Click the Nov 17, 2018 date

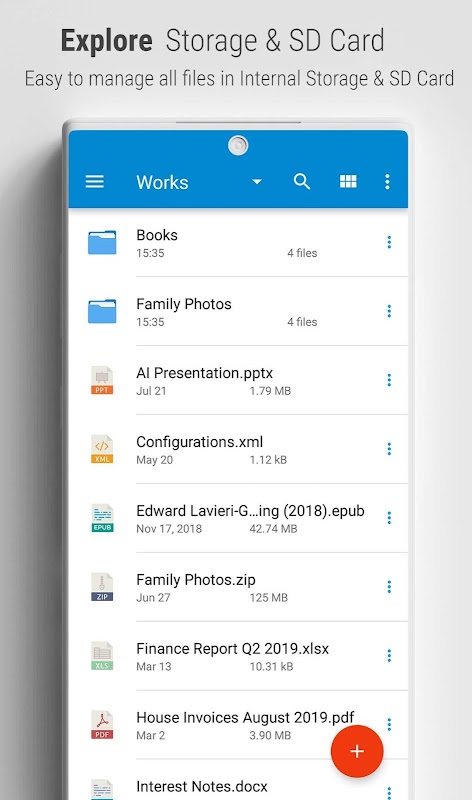pos(169,529)
